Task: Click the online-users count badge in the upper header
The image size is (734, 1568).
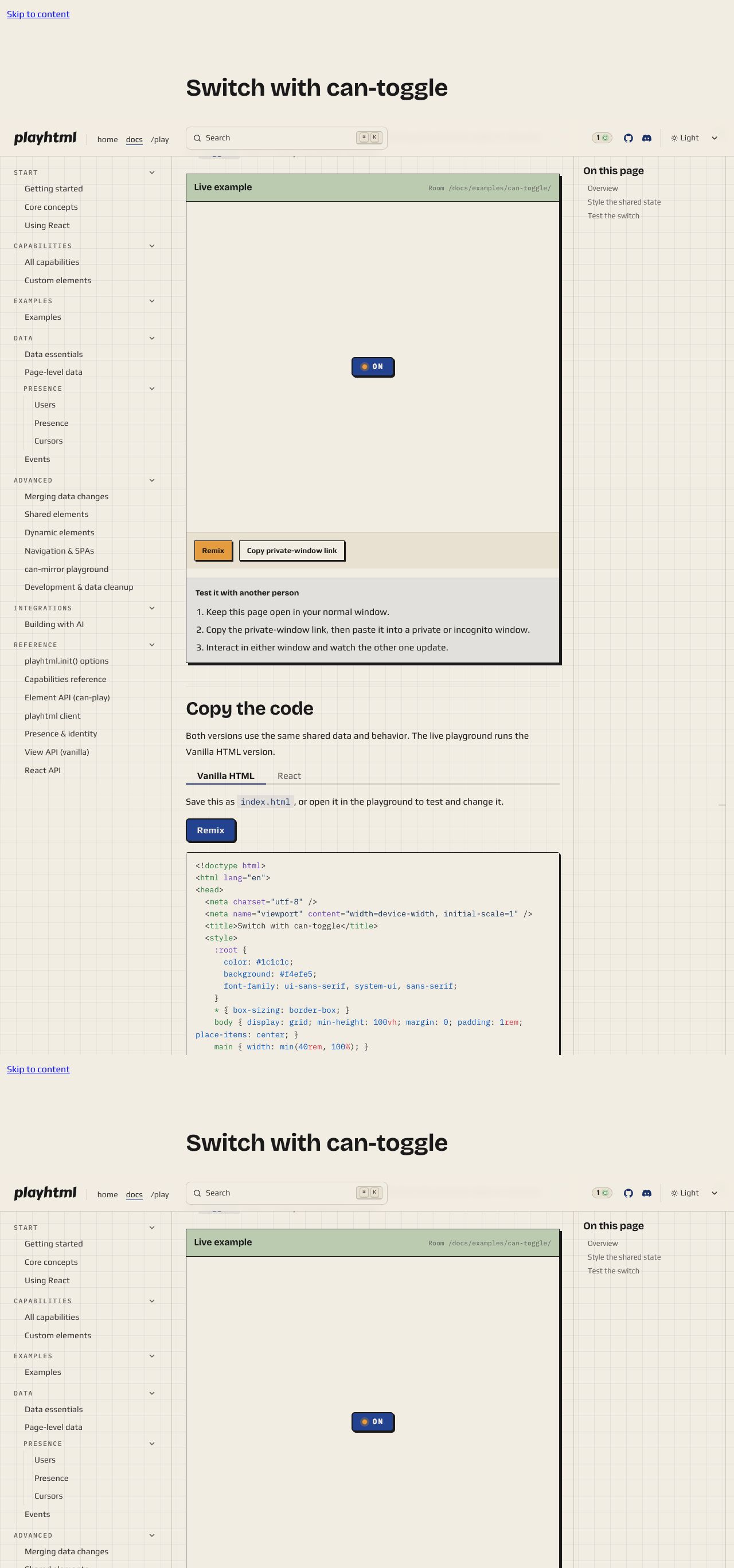Action: point(602,138)
